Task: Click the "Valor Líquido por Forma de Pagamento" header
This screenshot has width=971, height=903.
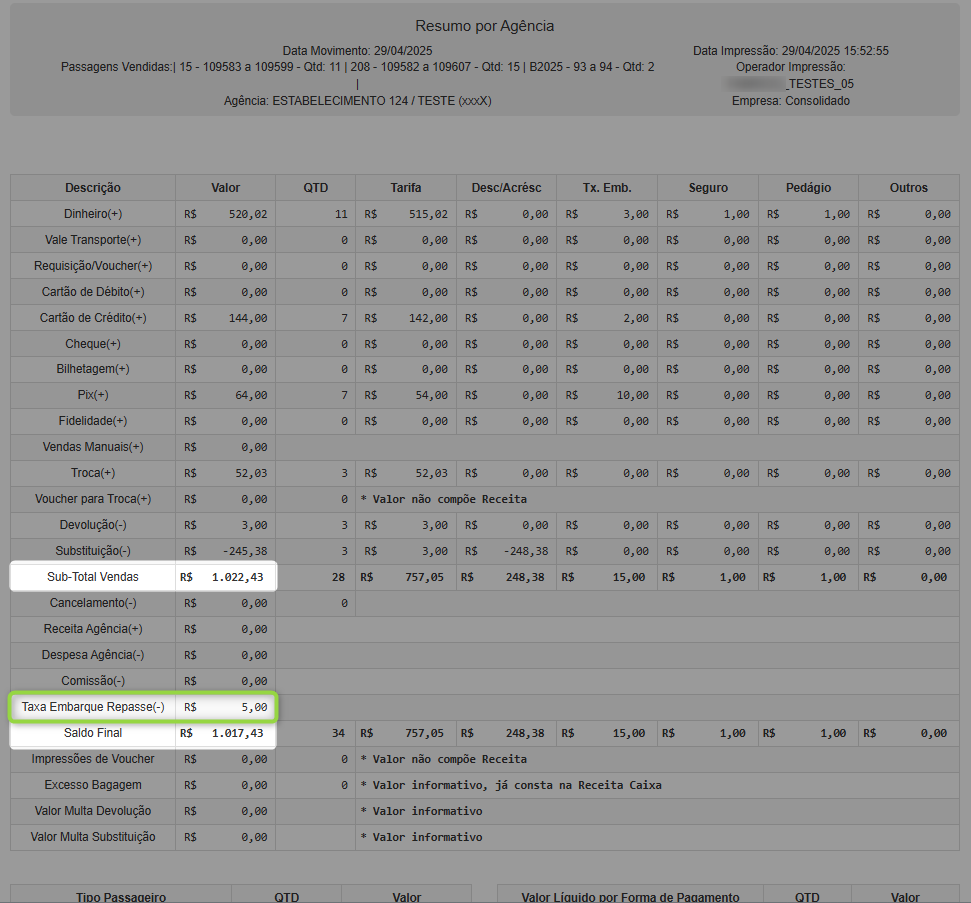Action: point(630,897)
